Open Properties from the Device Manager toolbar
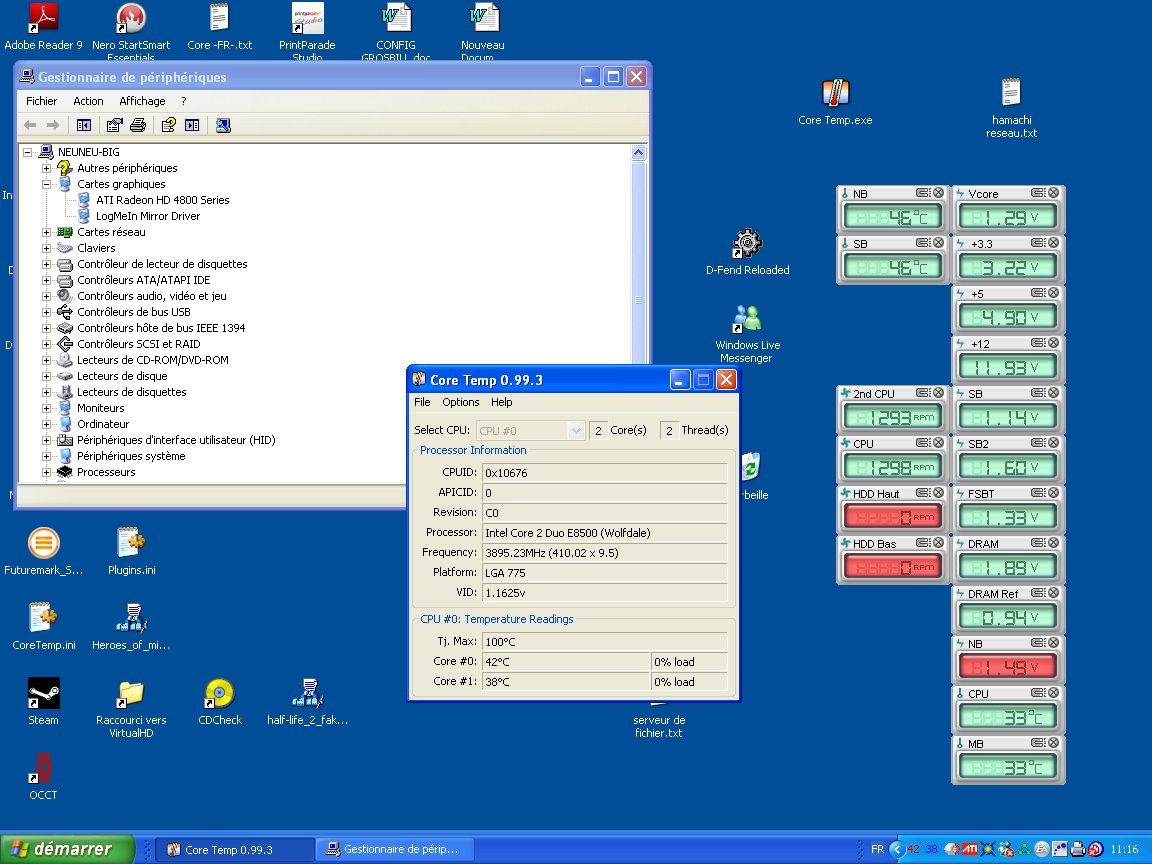 (x=114, y=125)
